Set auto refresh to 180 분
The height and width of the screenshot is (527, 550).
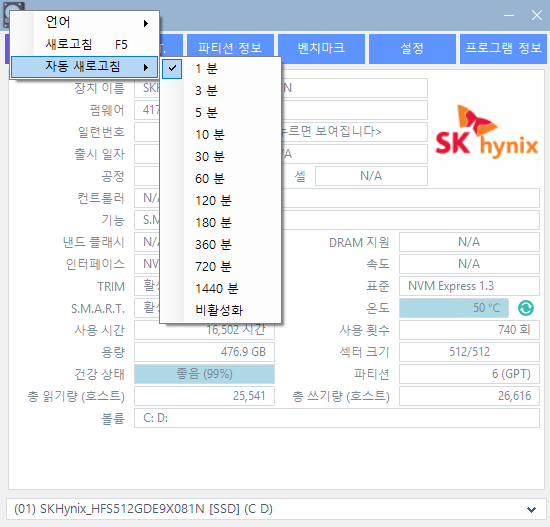tap(220, 223)
